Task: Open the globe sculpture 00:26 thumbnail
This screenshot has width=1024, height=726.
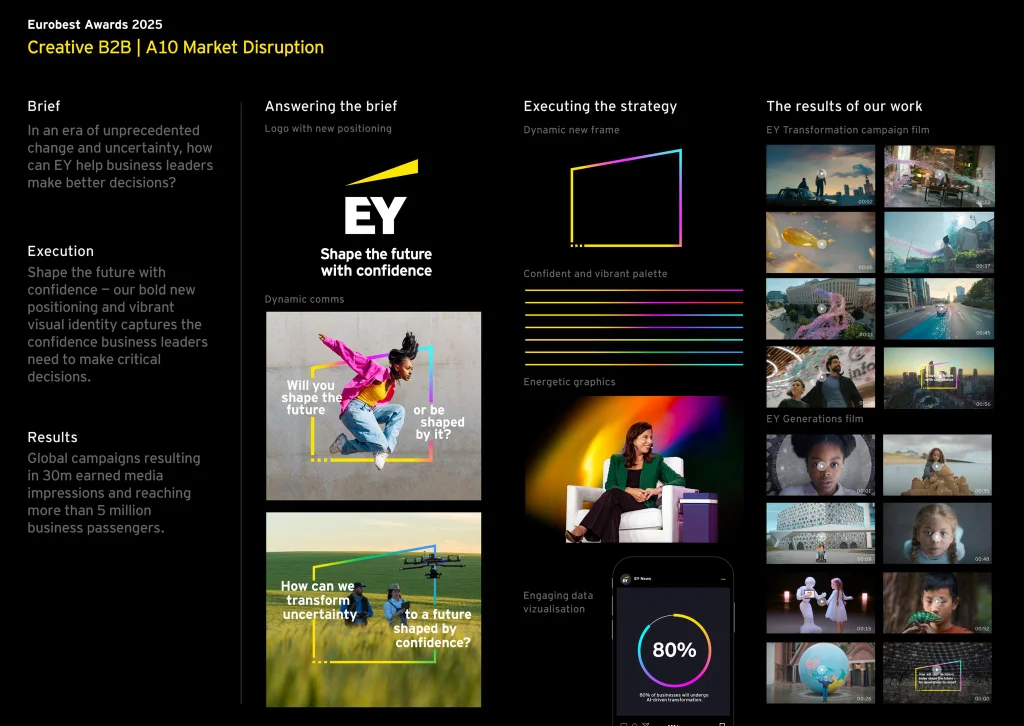Action: pyautogui.click(x=820, y=672)
